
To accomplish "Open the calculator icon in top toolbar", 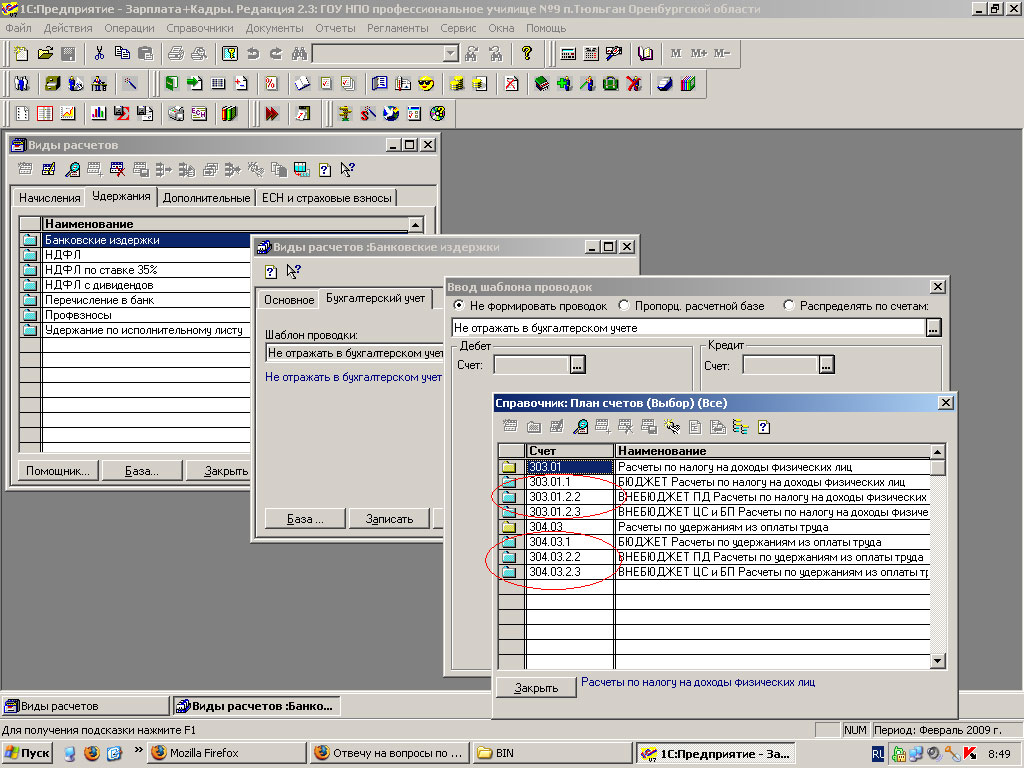I will click(x=568, y=53).
